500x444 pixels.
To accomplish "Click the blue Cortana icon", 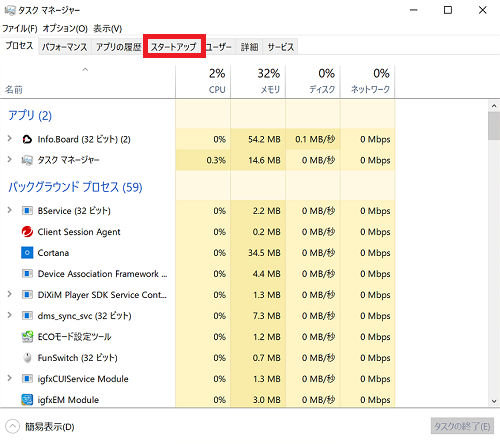I will (27, 253).
